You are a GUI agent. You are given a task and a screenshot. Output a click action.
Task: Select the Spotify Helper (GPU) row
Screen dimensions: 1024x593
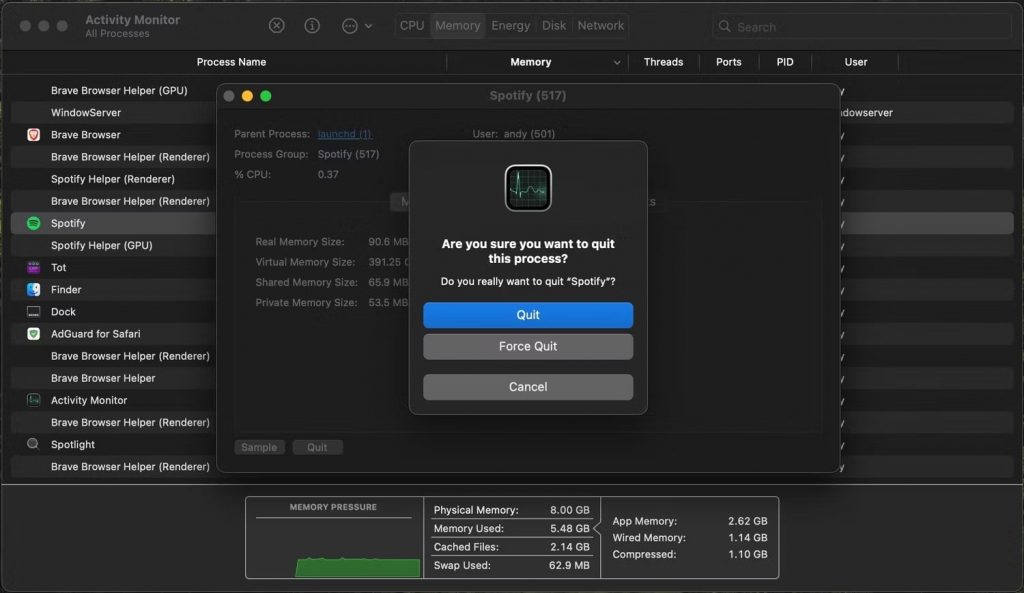[x=102, y=246]
